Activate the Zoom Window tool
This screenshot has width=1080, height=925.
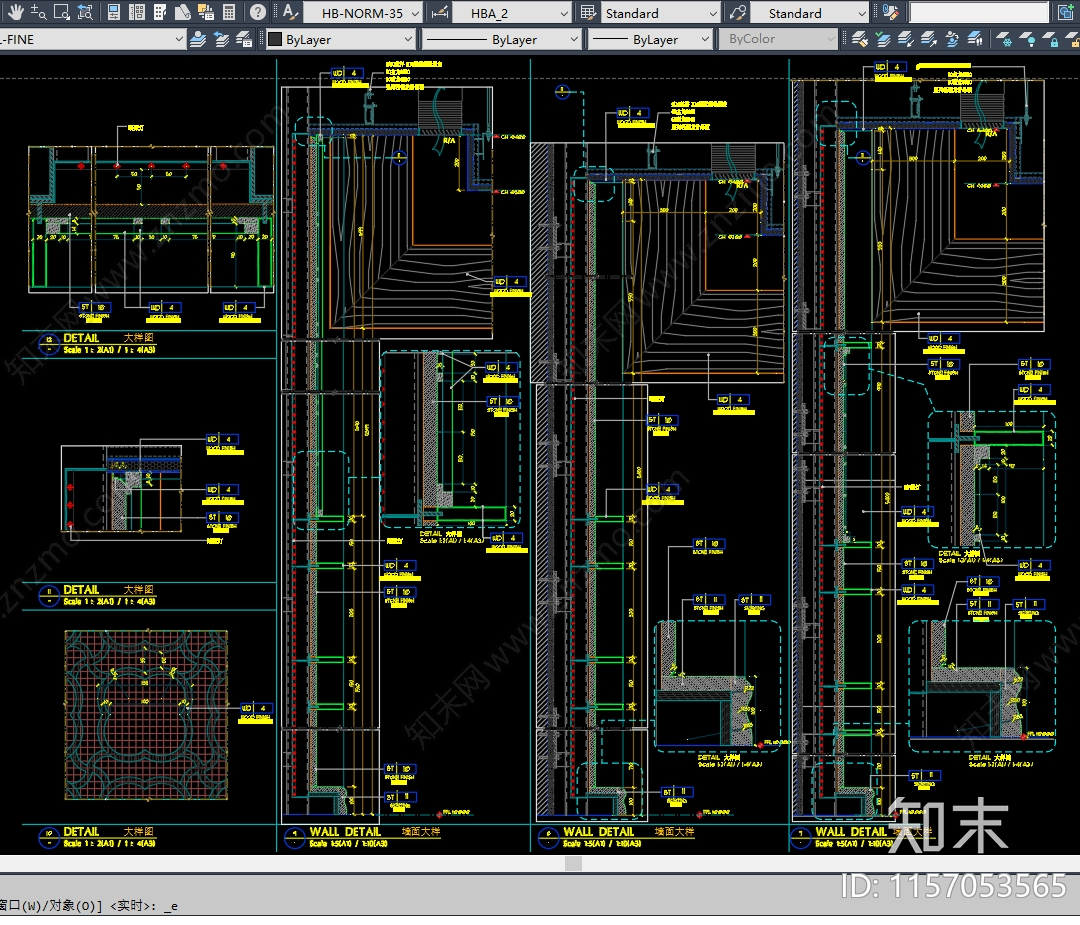(x=62, y=13)
